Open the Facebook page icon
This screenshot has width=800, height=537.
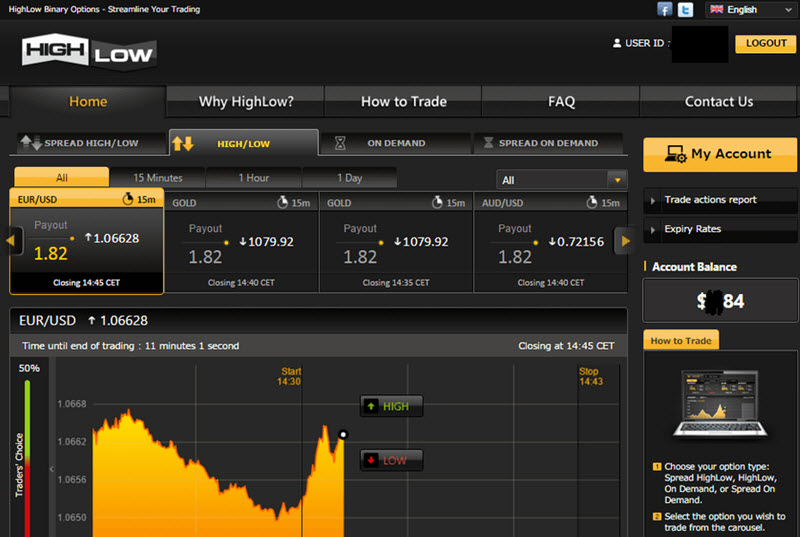pyautogui.click(x=664, y=9)
